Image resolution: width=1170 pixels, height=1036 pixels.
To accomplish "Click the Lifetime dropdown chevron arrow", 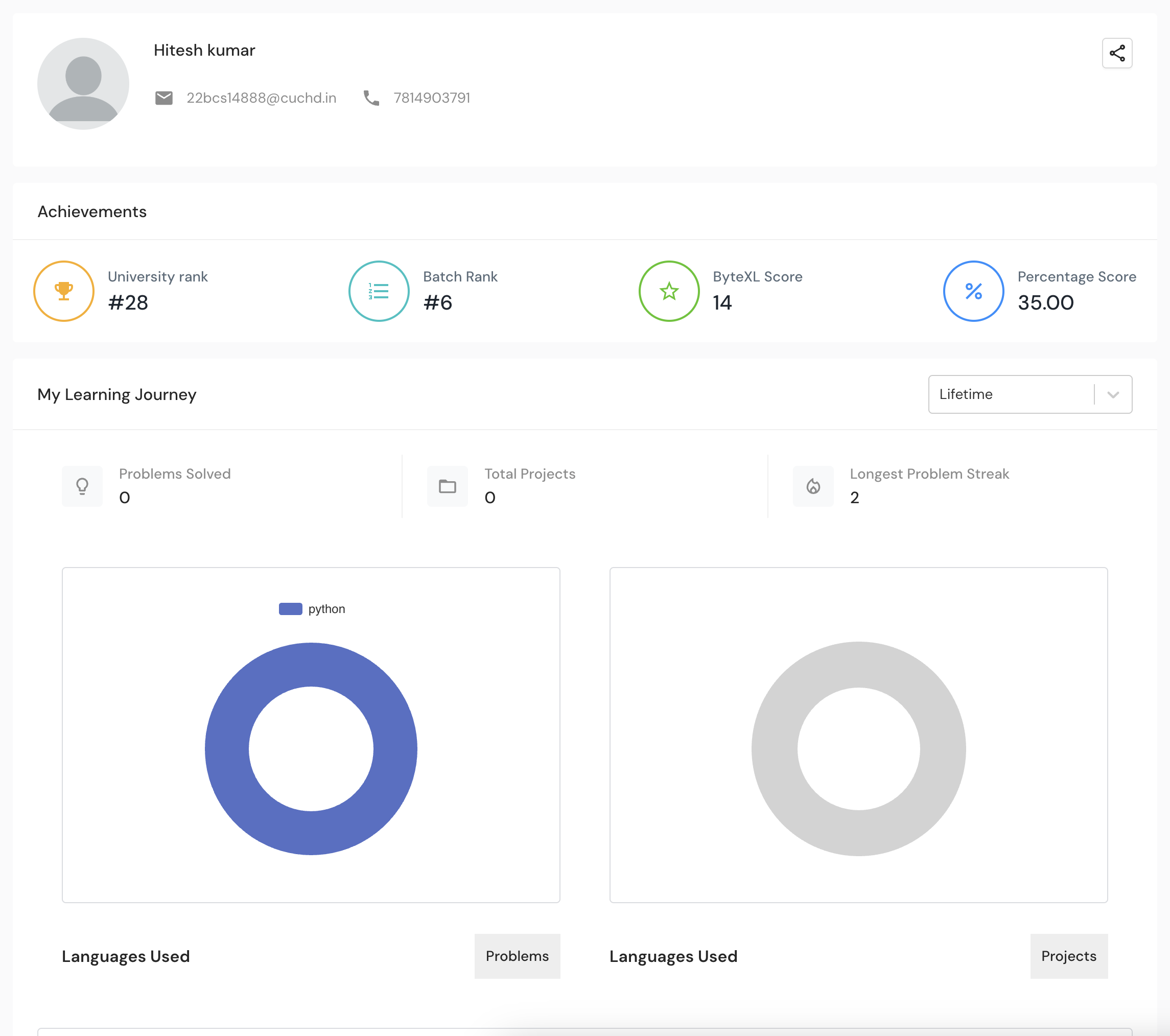I will click(1113, 394).
